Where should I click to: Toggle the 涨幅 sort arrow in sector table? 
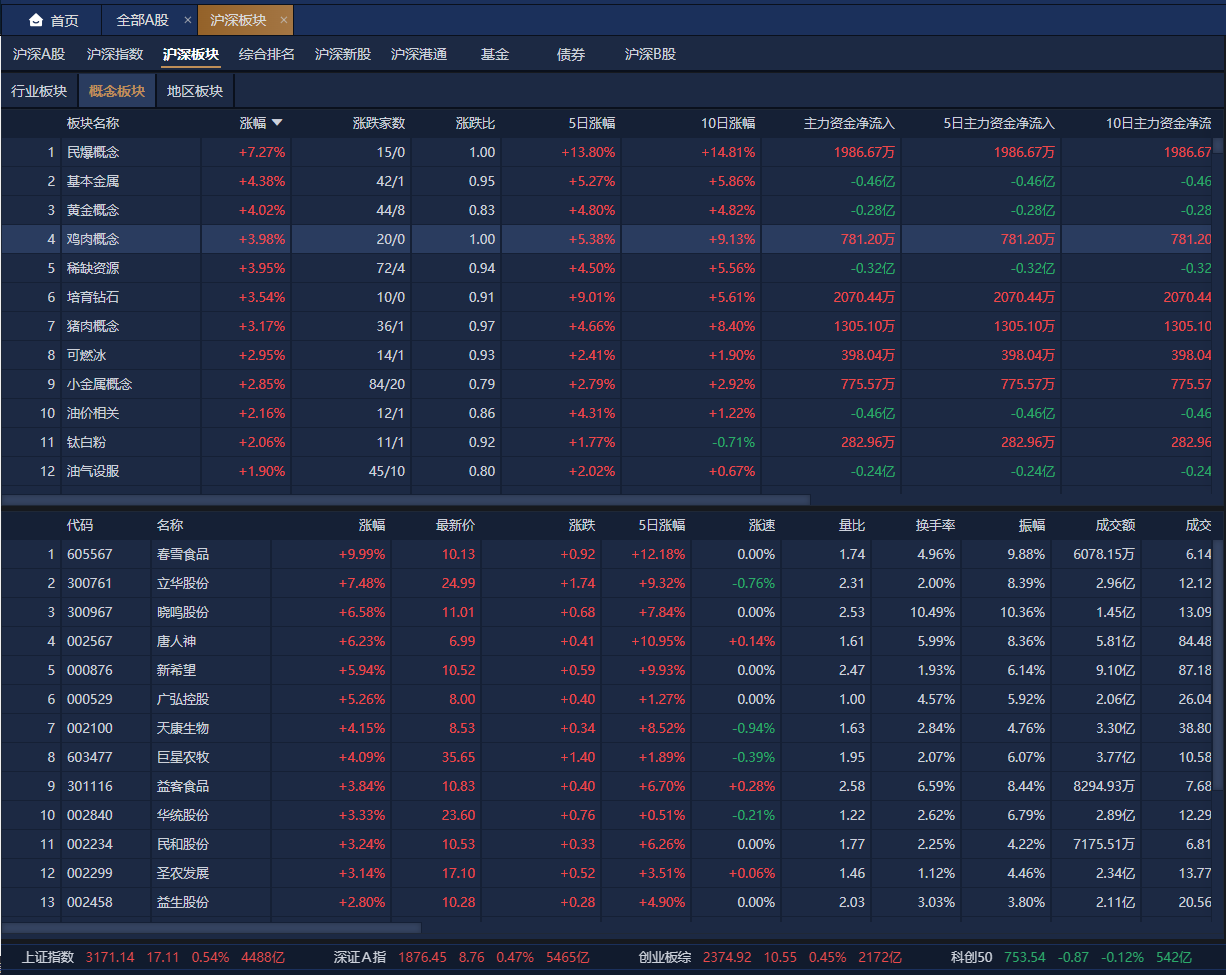pos(277,123)
